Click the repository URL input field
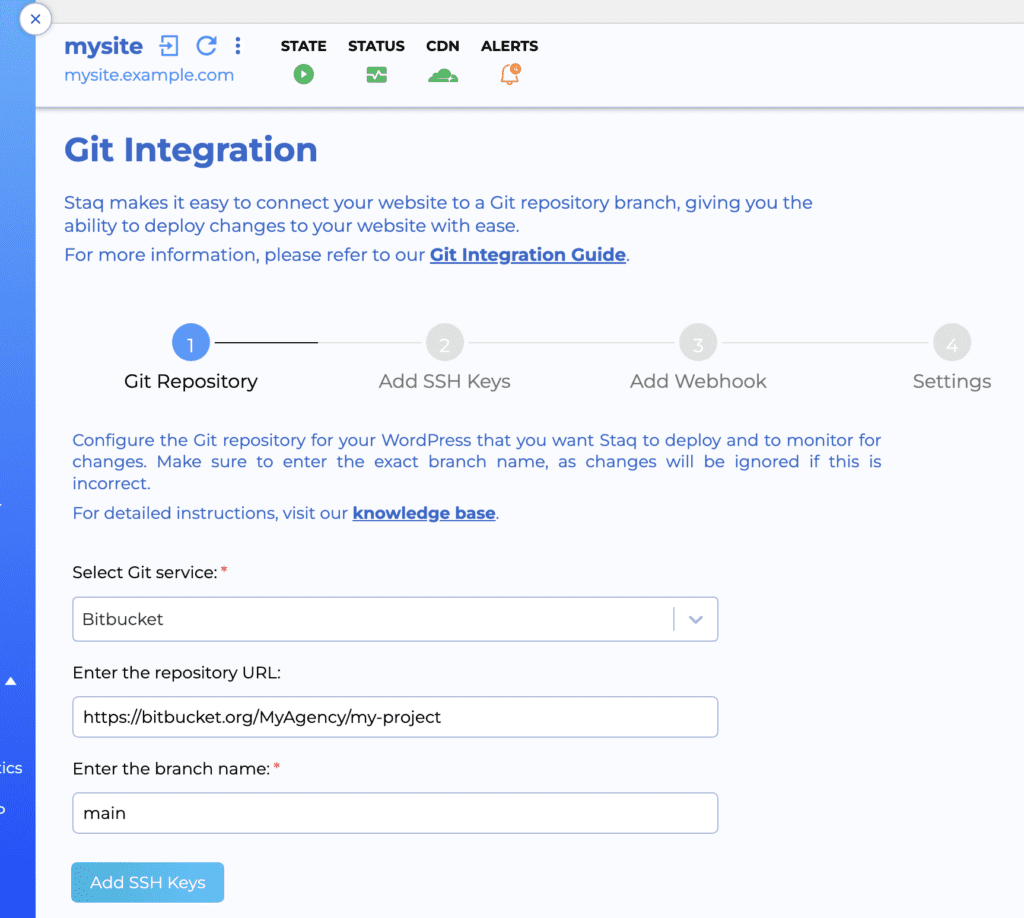1024x918 pixels. coord(395,717)
